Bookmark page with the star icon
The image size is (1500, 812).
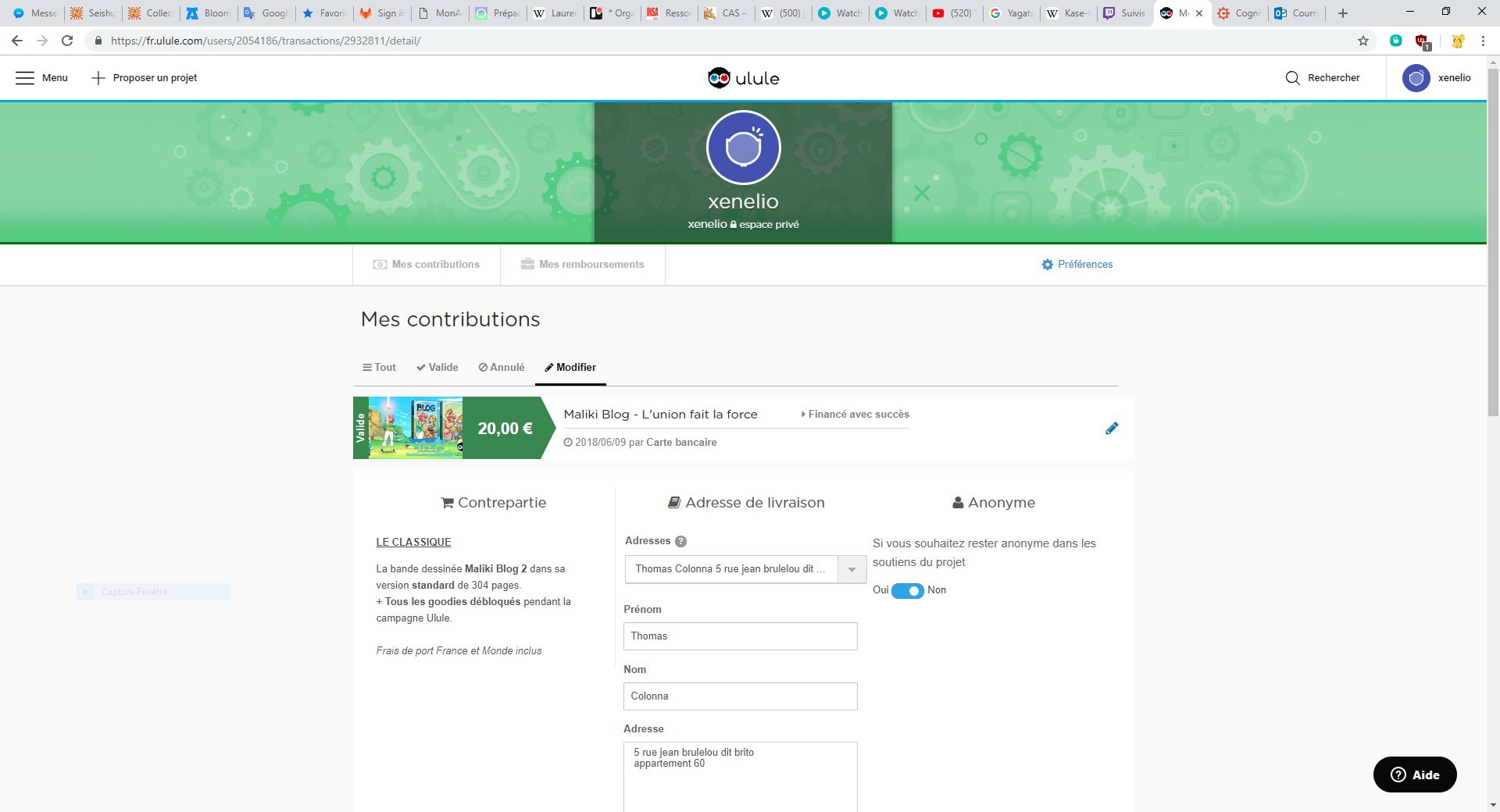pos(1363,41)
